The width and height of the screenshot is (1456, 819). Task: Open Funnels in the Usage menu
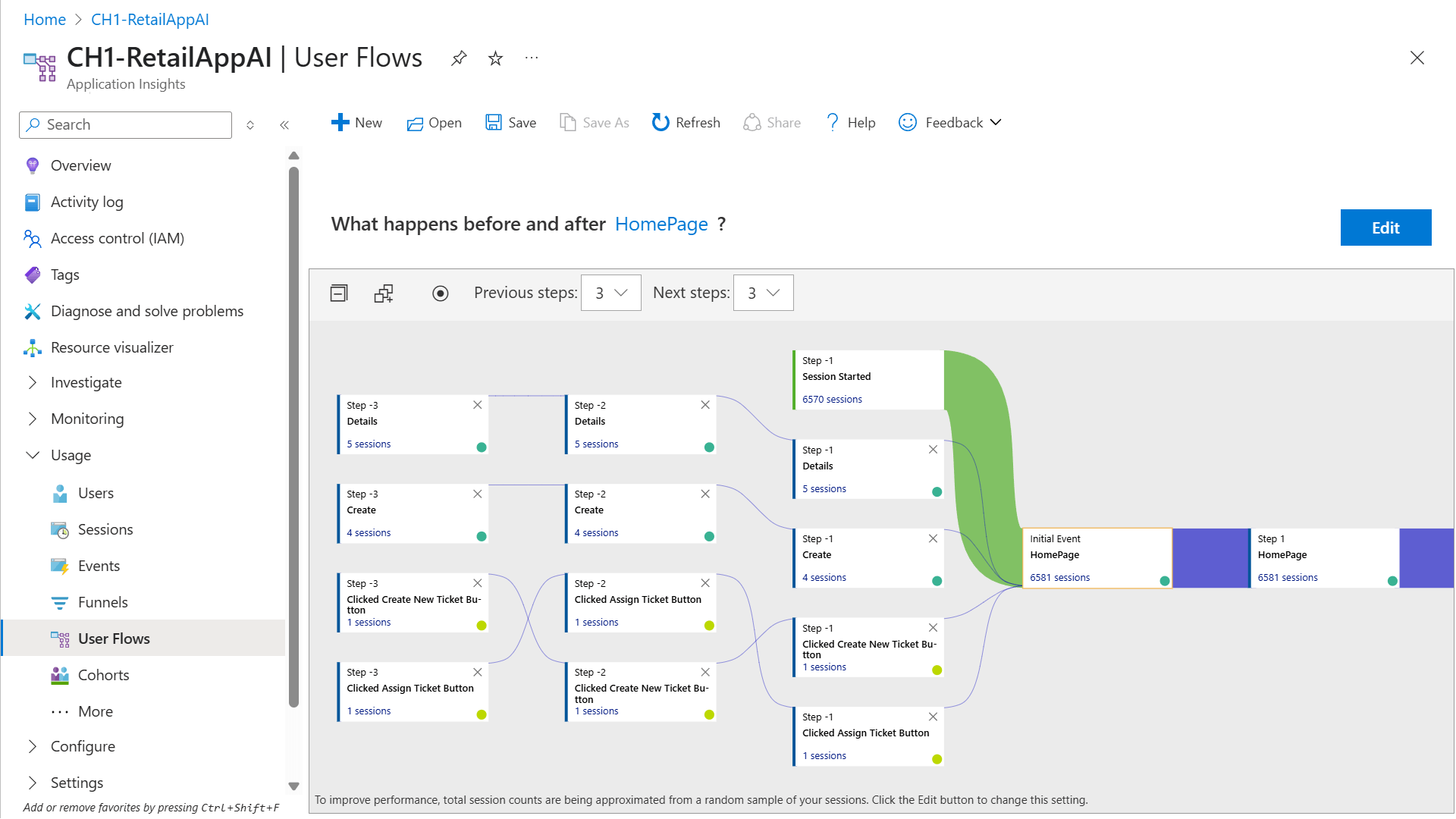click(x=102, y=602)
